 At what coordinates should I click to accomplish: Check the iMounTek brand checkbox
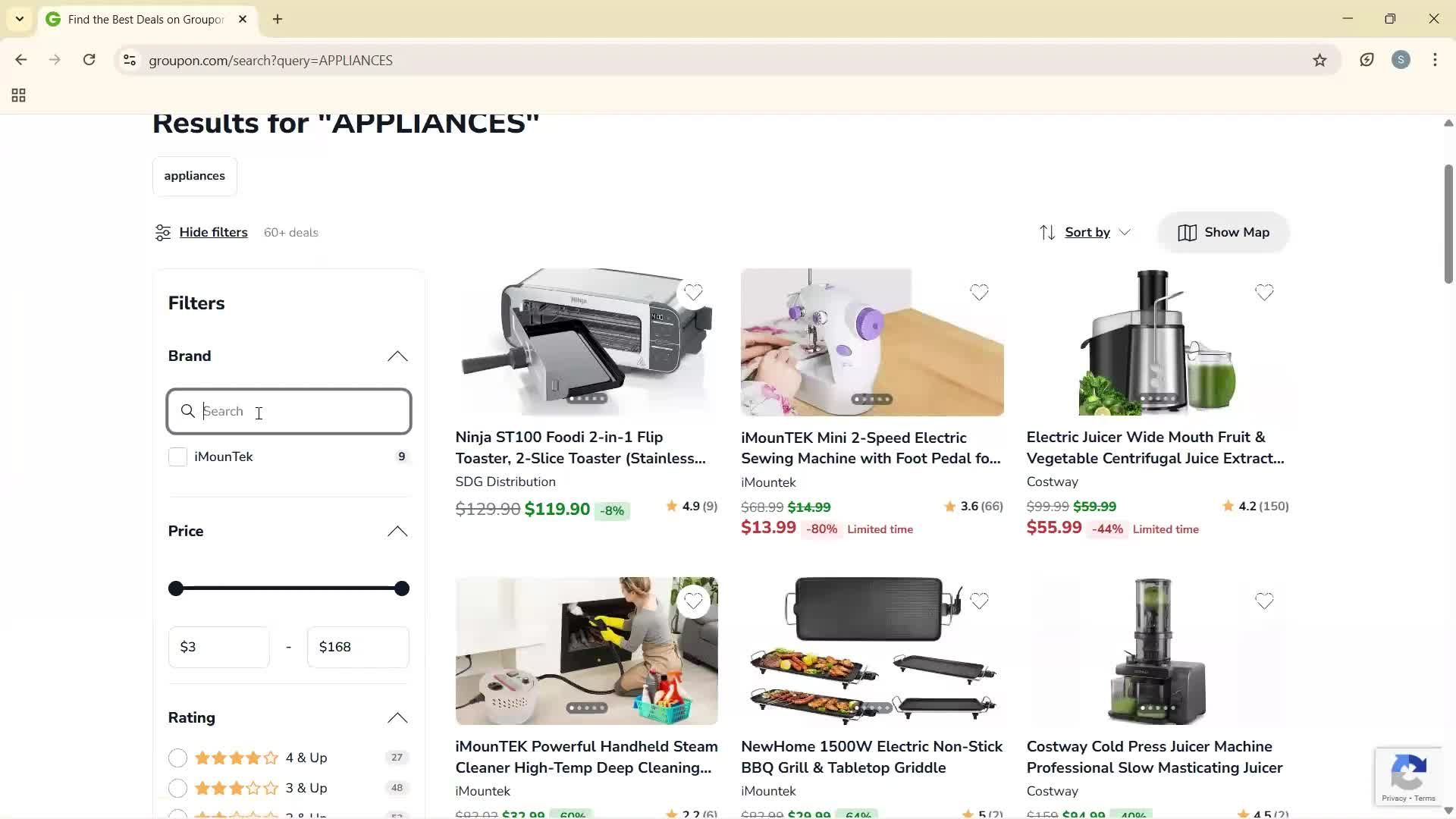point(177,457)
